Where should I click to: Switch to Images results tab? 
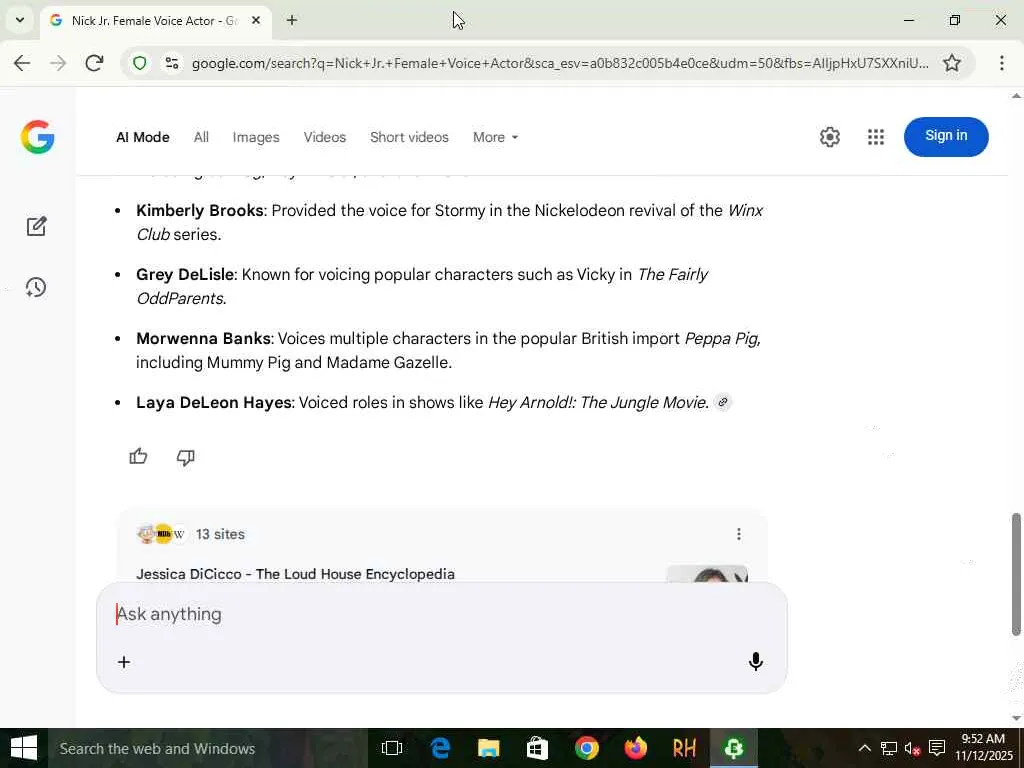tap(256, 137)
